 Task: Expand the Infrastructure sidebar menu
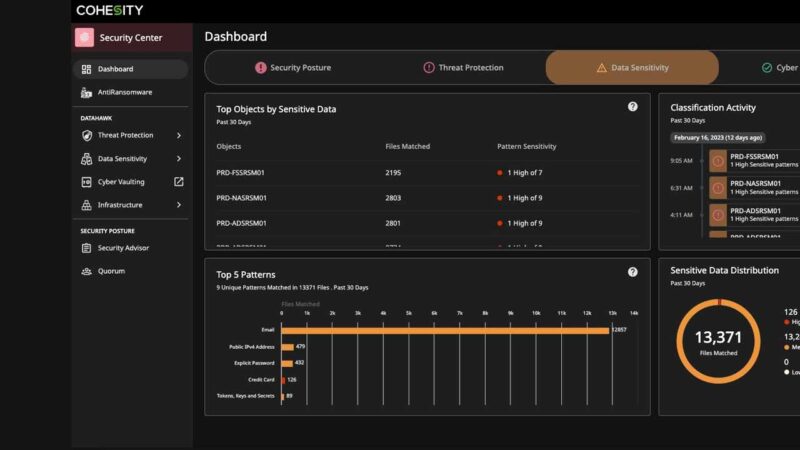[179, 205]
